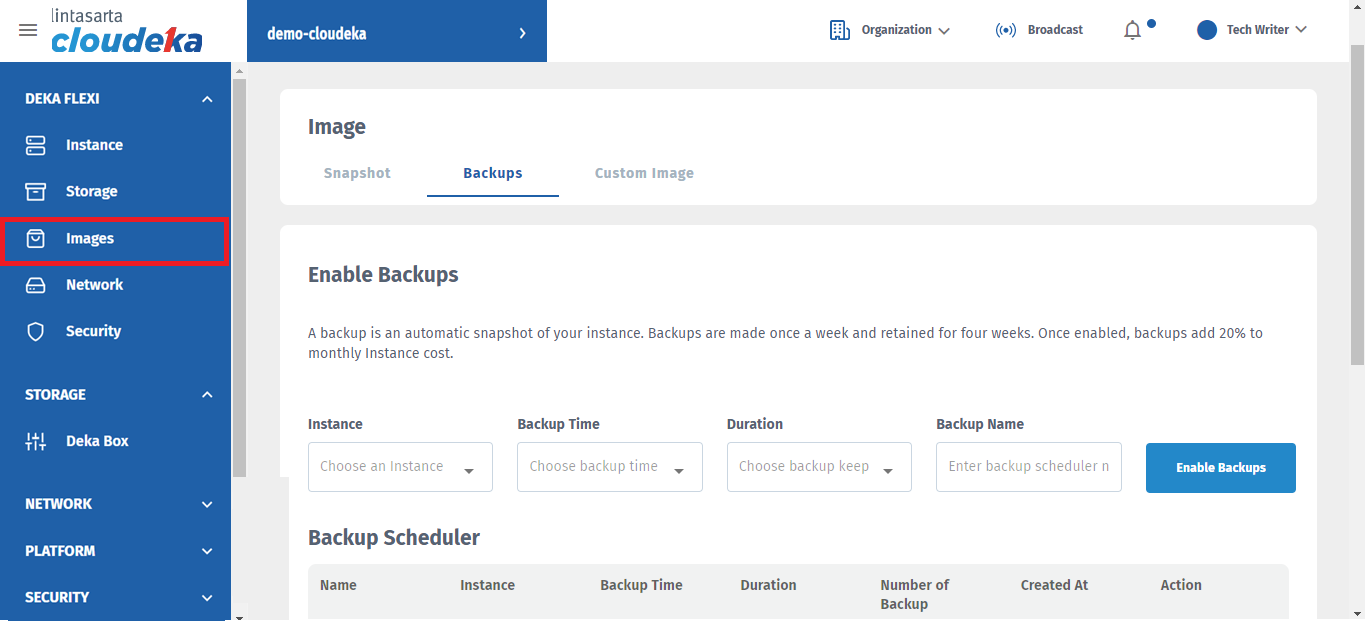Open the Choose backup time dropdown
Viewport: 1366px width, 621px height.
click(x=609, y=467)
